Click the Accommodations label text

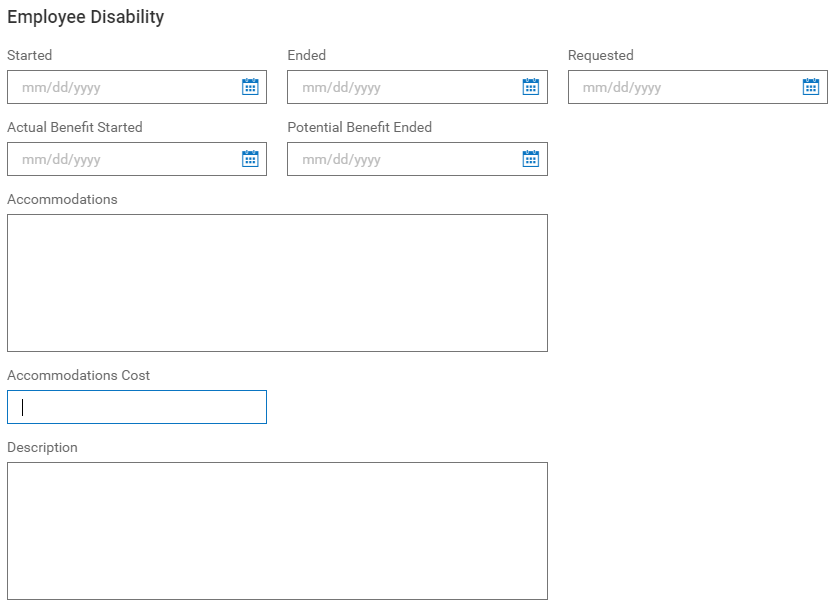62,200
